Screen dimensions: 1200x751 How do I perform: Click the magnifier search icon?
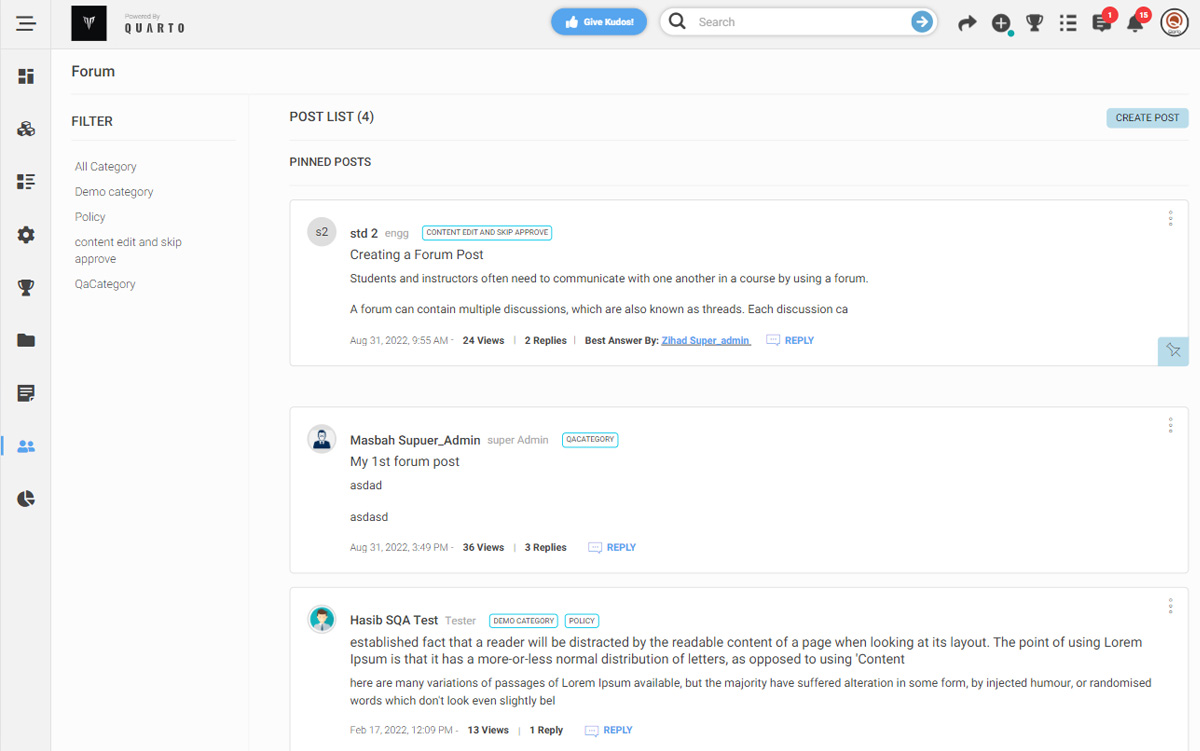(677, 22)
